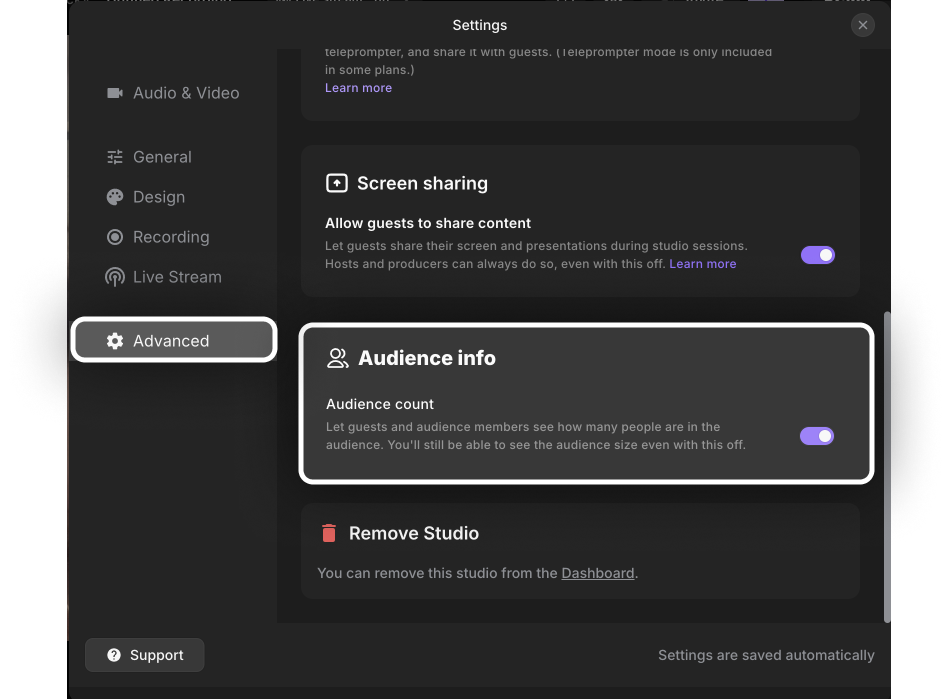This screenshot has width=945, height=699.
Task: Click the Audience info people icon
Action: click(x=338, y=358)
